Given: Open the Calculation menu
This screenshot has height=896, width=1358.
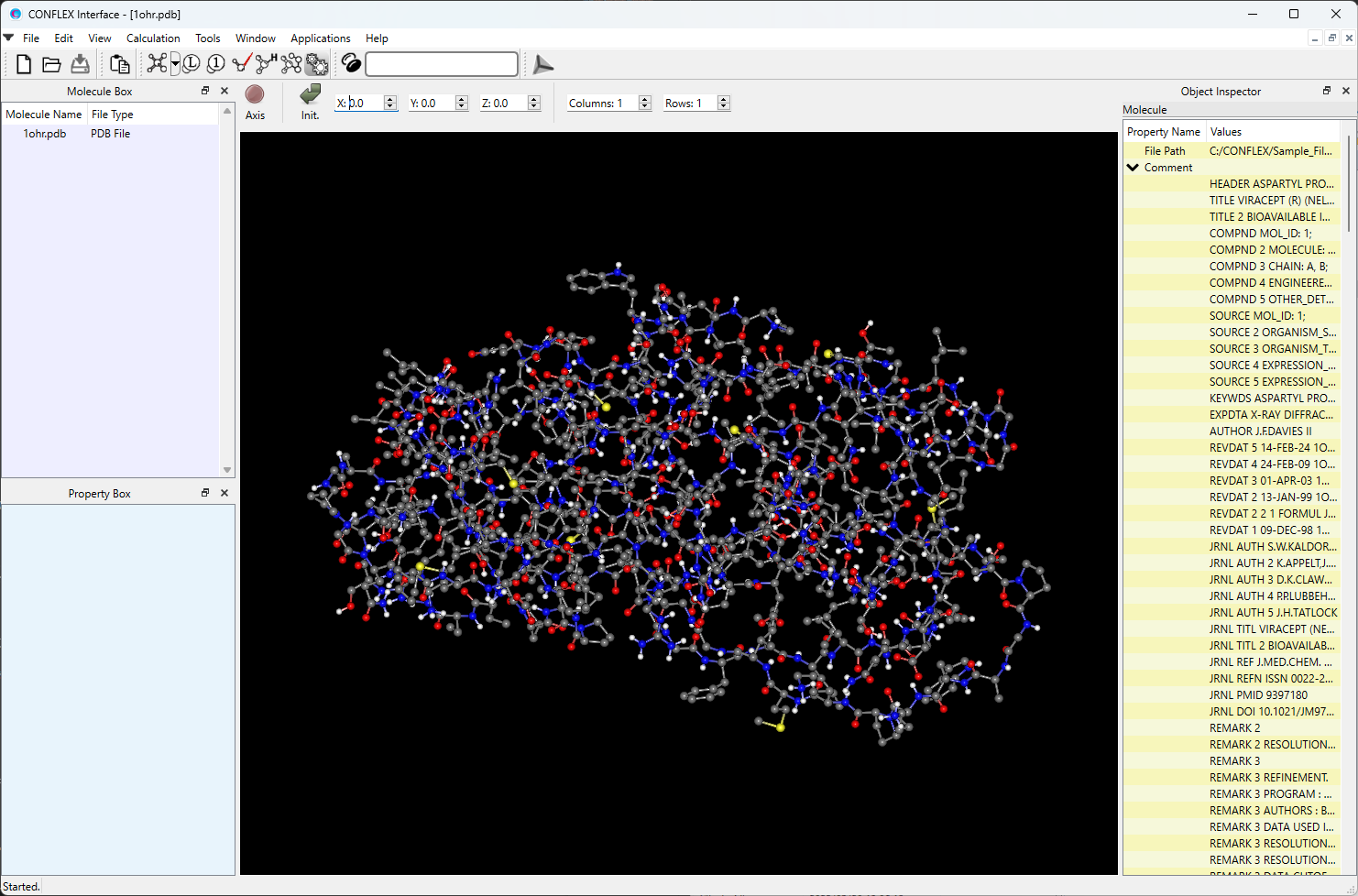Looking at the screenshot, I should pyautogui.click(x=153, y=38).
